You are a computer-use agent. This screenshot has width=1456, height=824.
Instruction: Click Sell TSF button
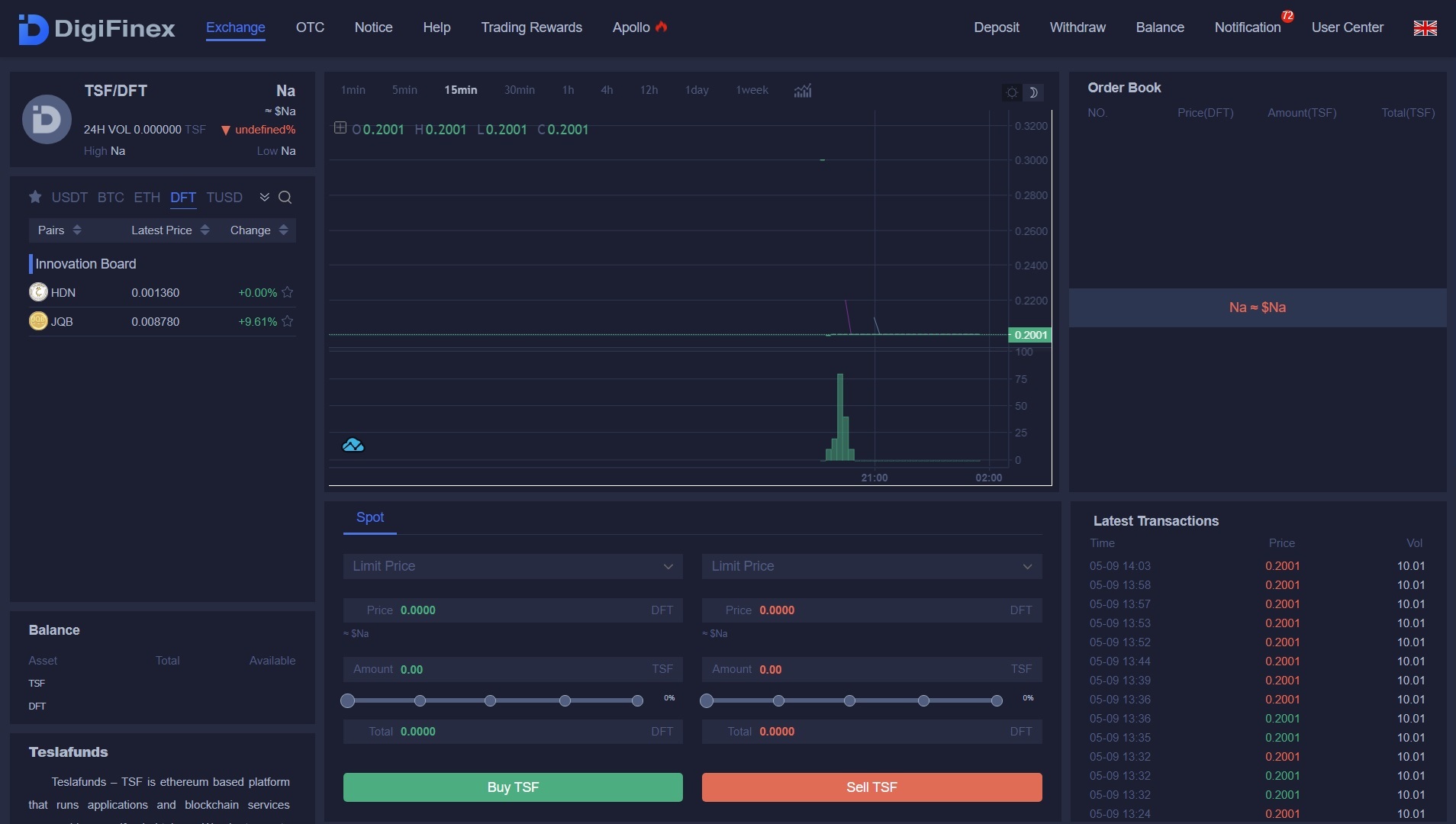click(871, 787)
